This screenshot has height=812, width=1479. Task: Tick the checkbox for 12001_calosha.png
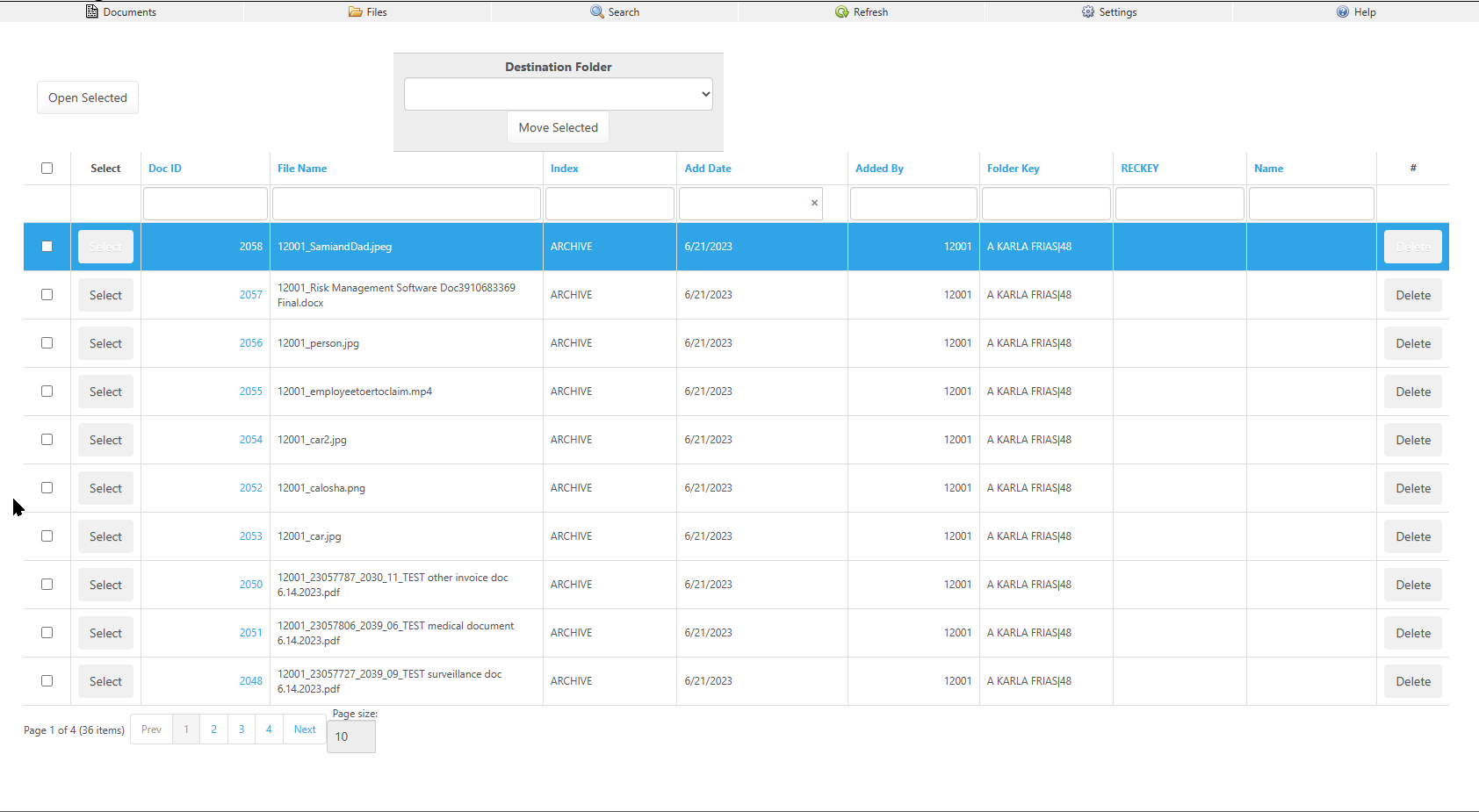click(x=47, y=488)
